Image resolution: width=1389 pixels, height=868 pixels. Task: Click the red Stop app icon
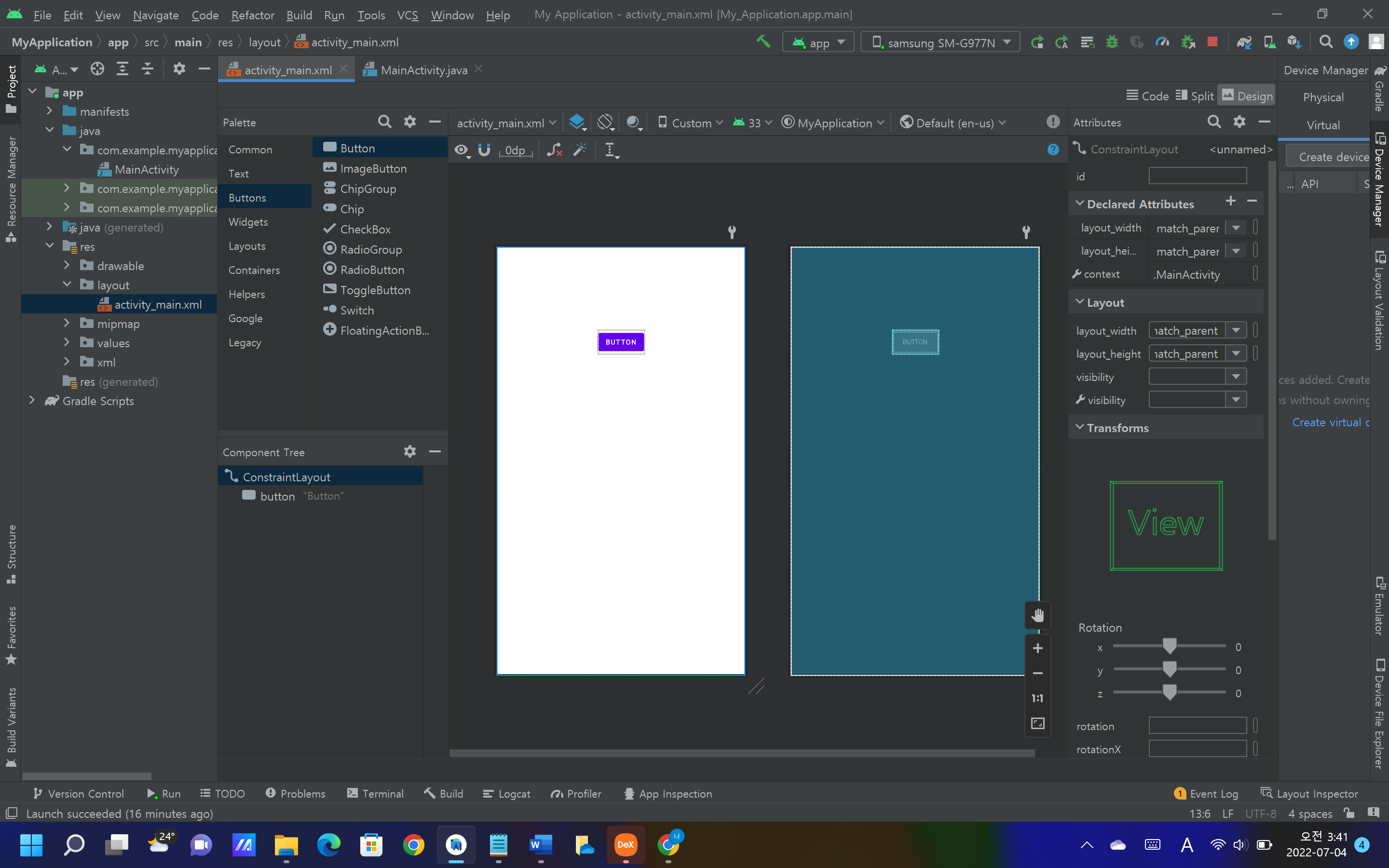(x=1212, y=42)
